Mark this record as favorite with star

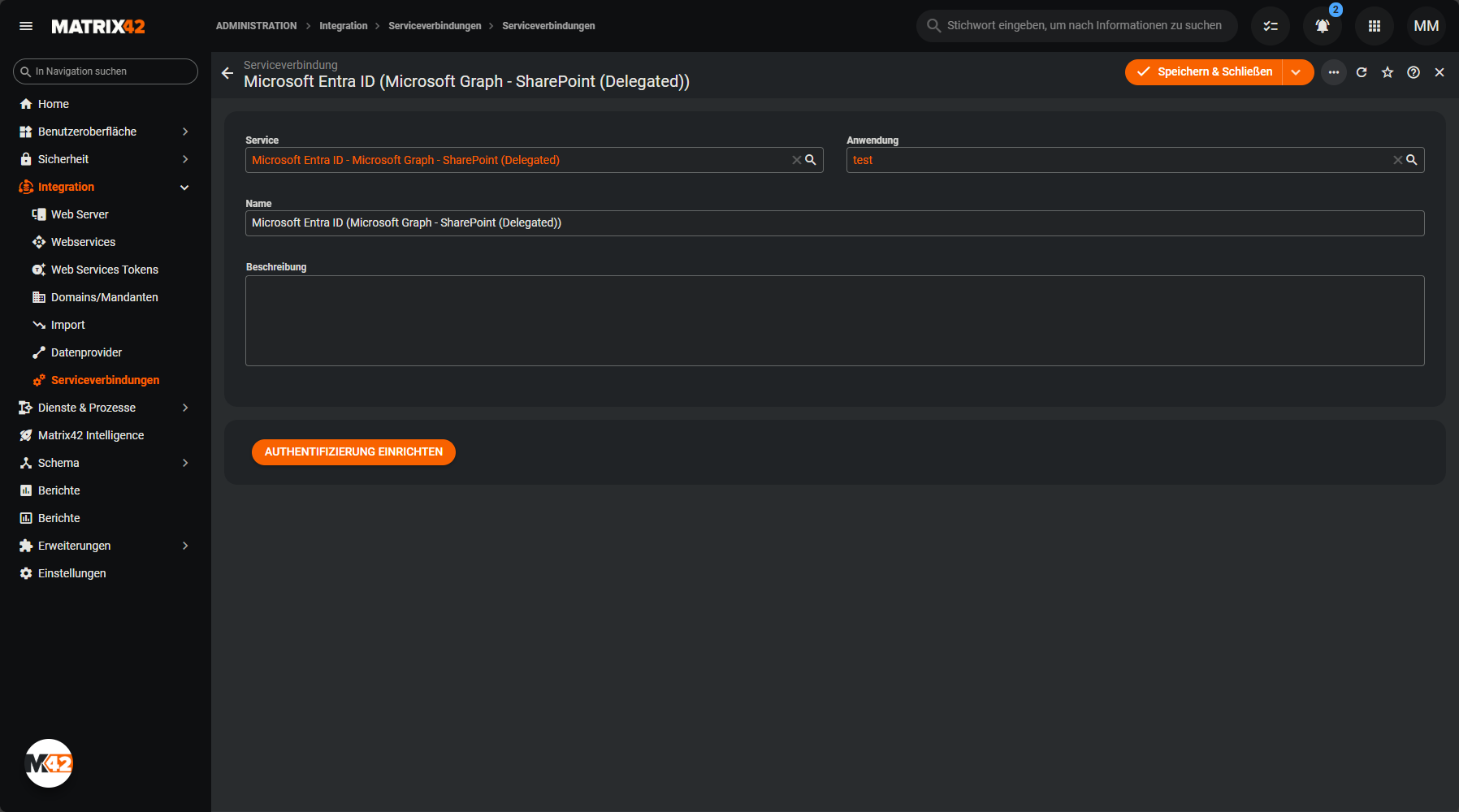(1388, 72)
